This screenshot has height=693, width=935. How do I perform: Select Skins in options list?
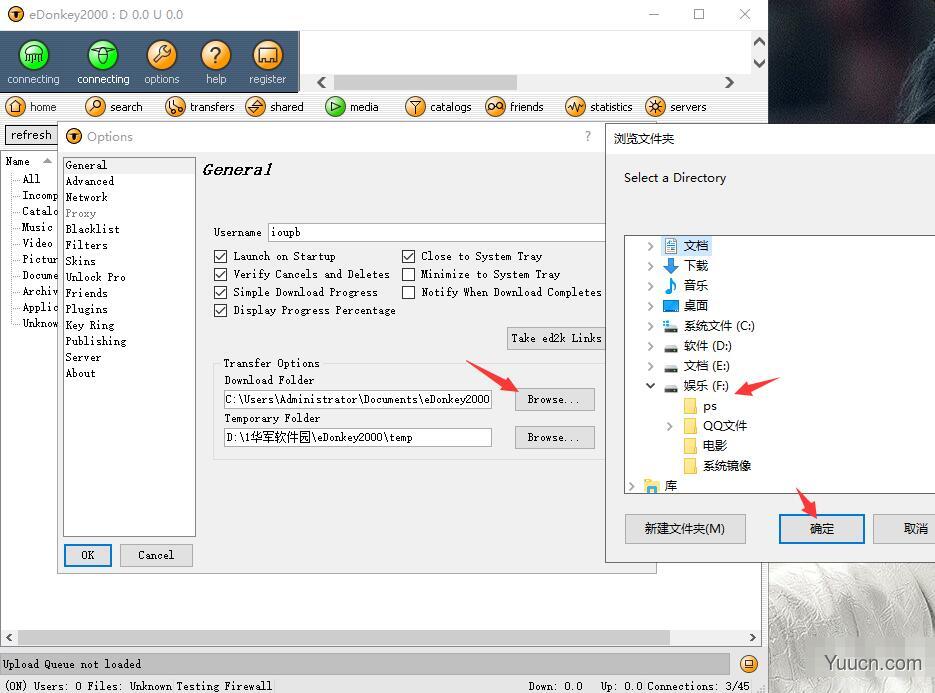[81, 261]
